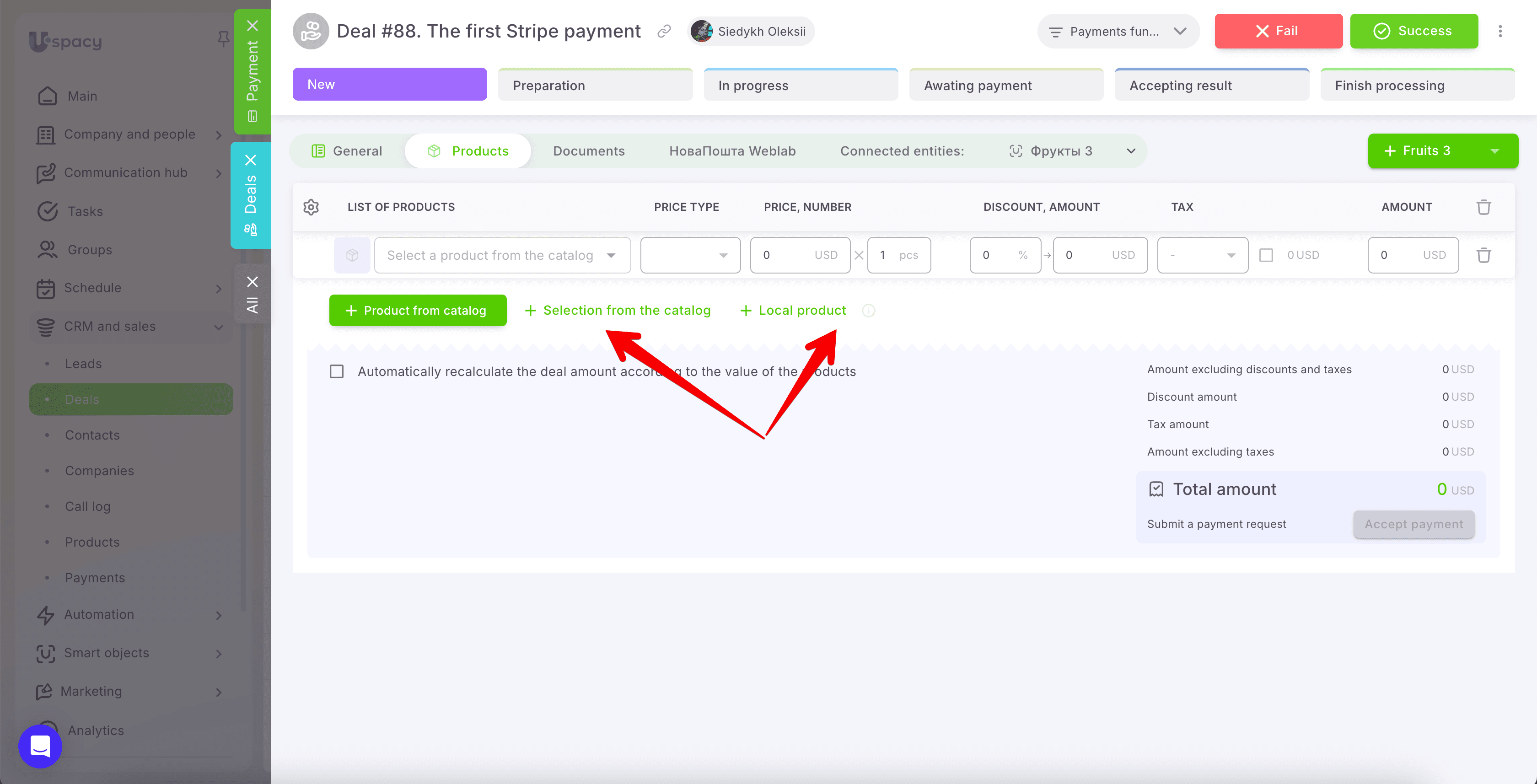Open Leads in CRM menu
The image size is (1537, 784).
[83, 364]
